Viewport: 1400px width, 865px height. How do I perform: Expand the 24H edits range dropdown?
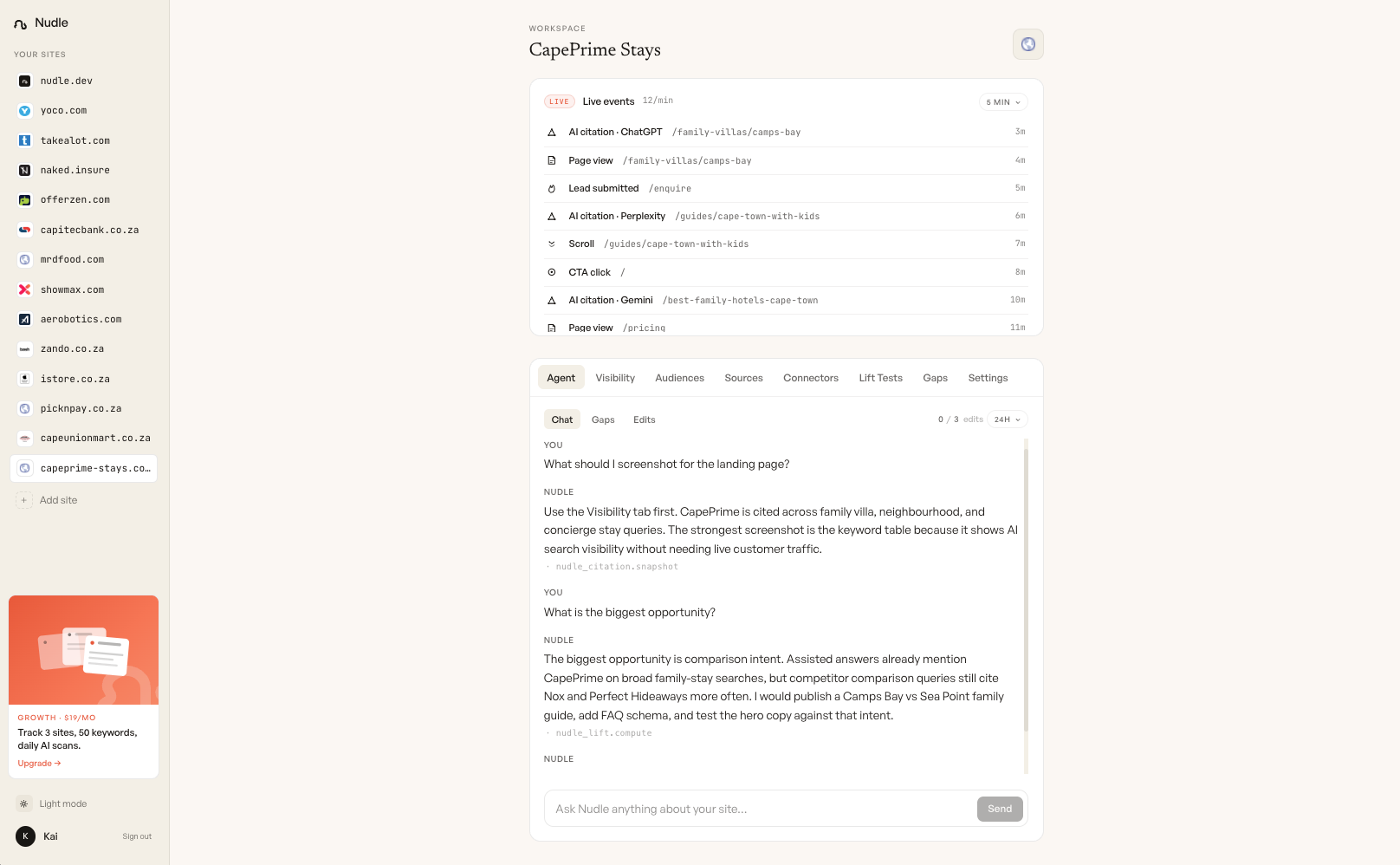(x=1008, y=419)
